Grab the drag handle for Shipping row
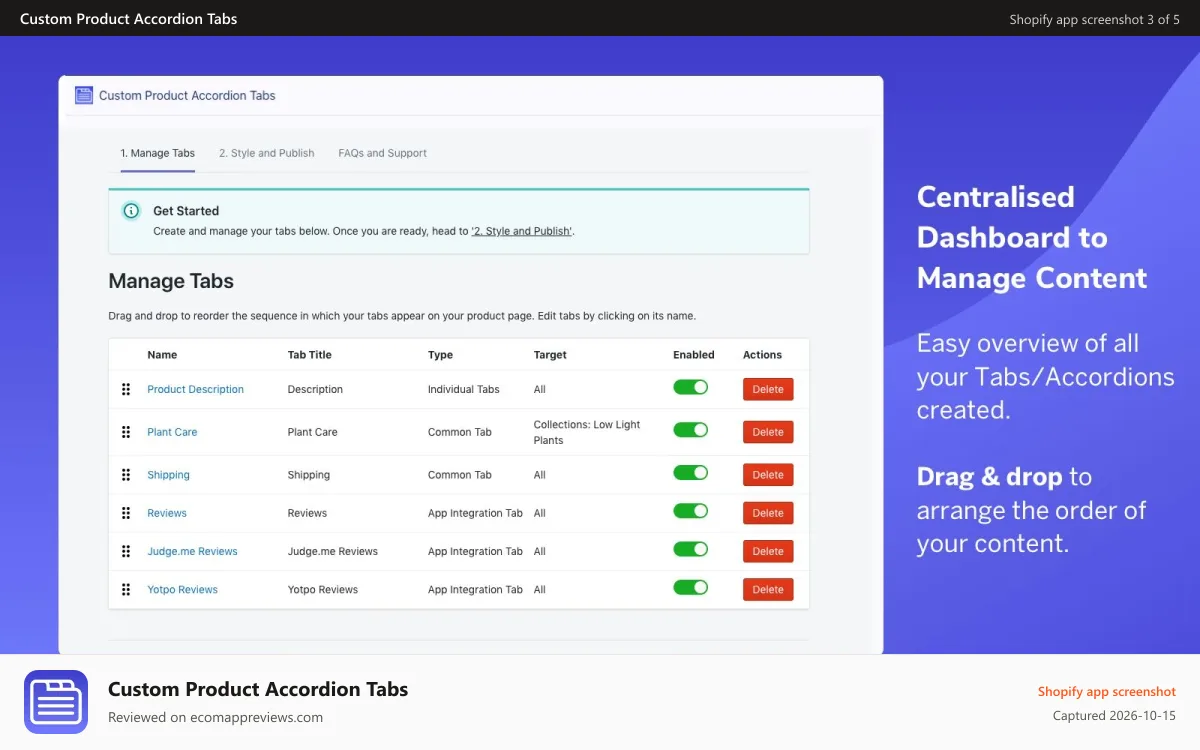The width and height of the screenshot is (1200, 750). (x=126, y=475)
